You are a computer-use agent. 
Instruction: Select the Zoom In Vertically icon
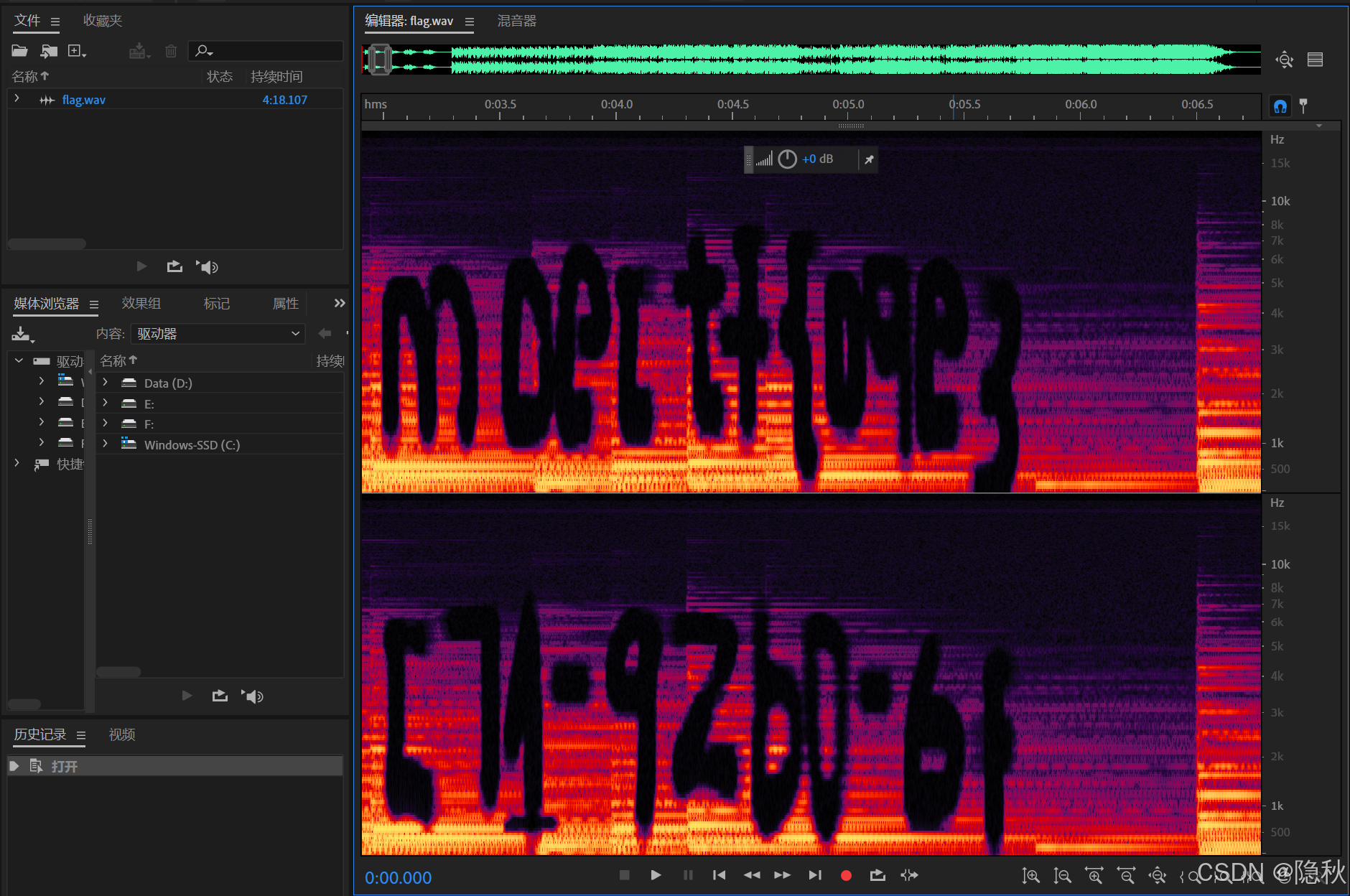coord(1032,875)
